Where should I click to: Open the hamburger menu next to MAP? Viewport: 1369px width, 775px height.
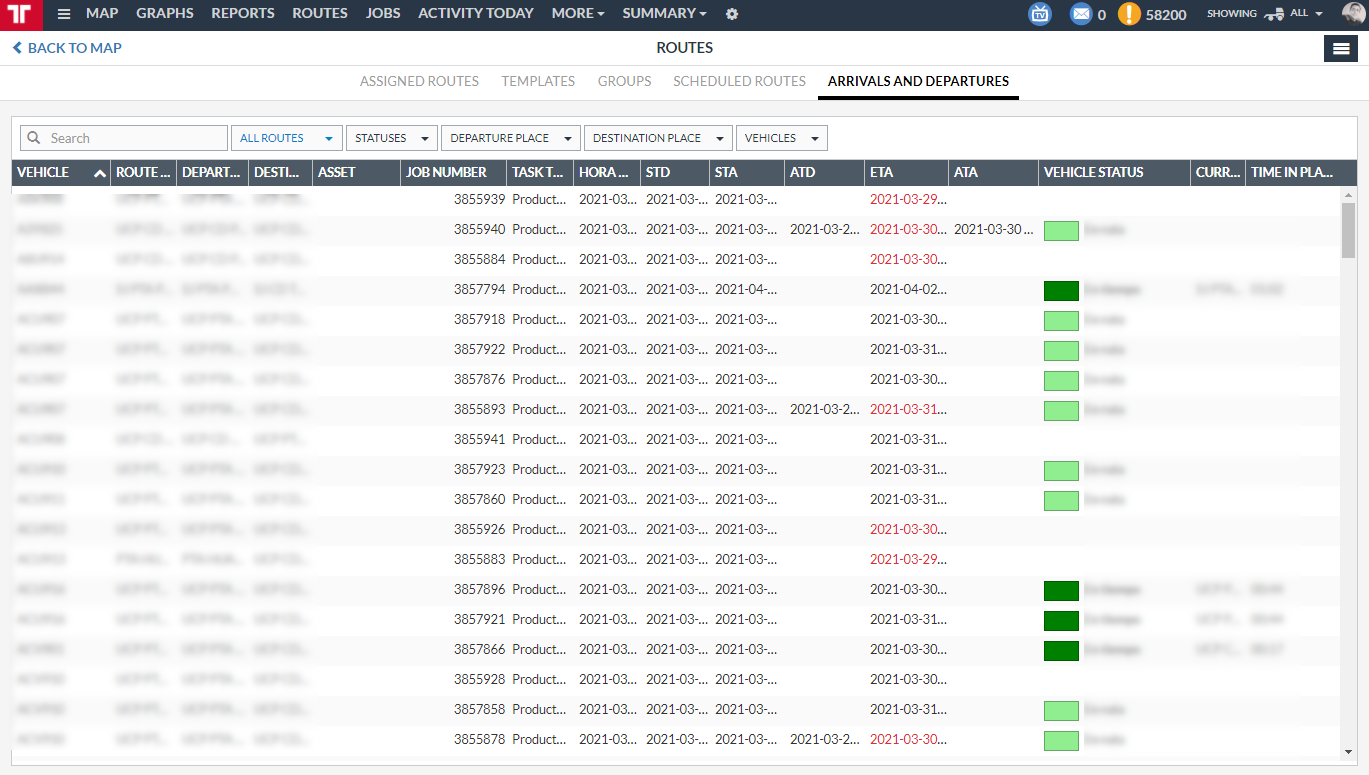pos(64,14)
